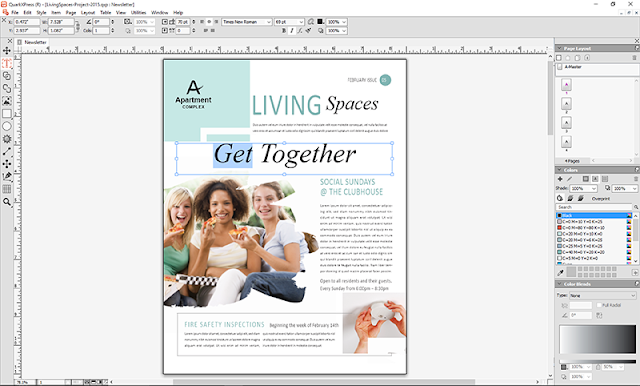Toggle left text alignment

[x=202, y=22]
